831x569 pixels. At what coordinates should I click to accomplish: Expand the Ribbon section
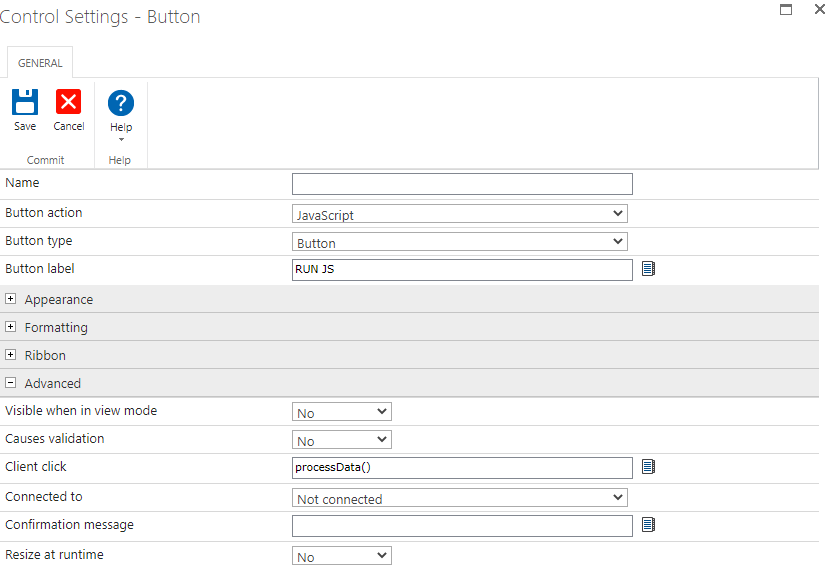point(11,355)
